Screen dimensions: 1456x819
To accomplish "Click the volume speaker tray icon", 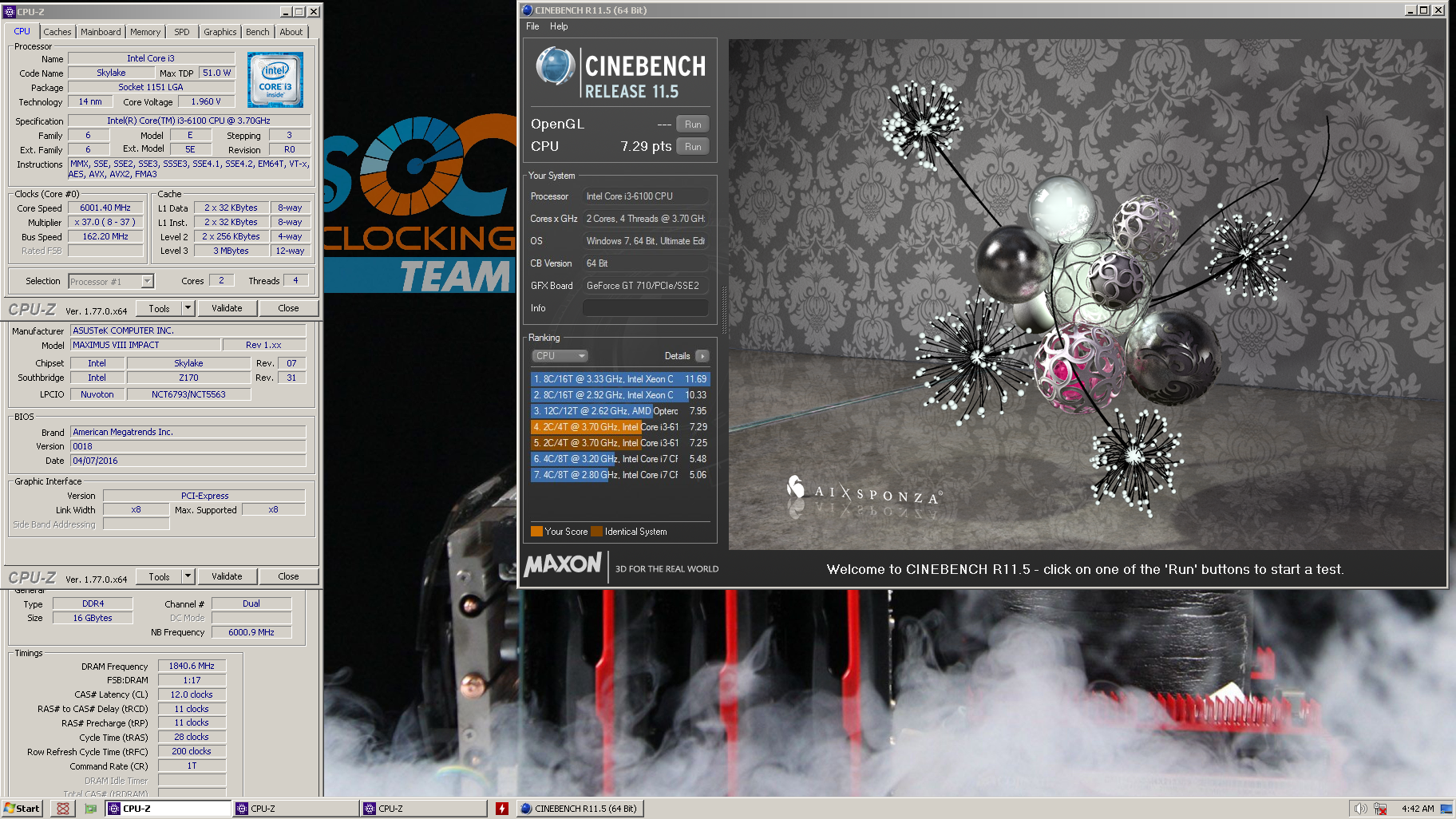I will 1360,809.
